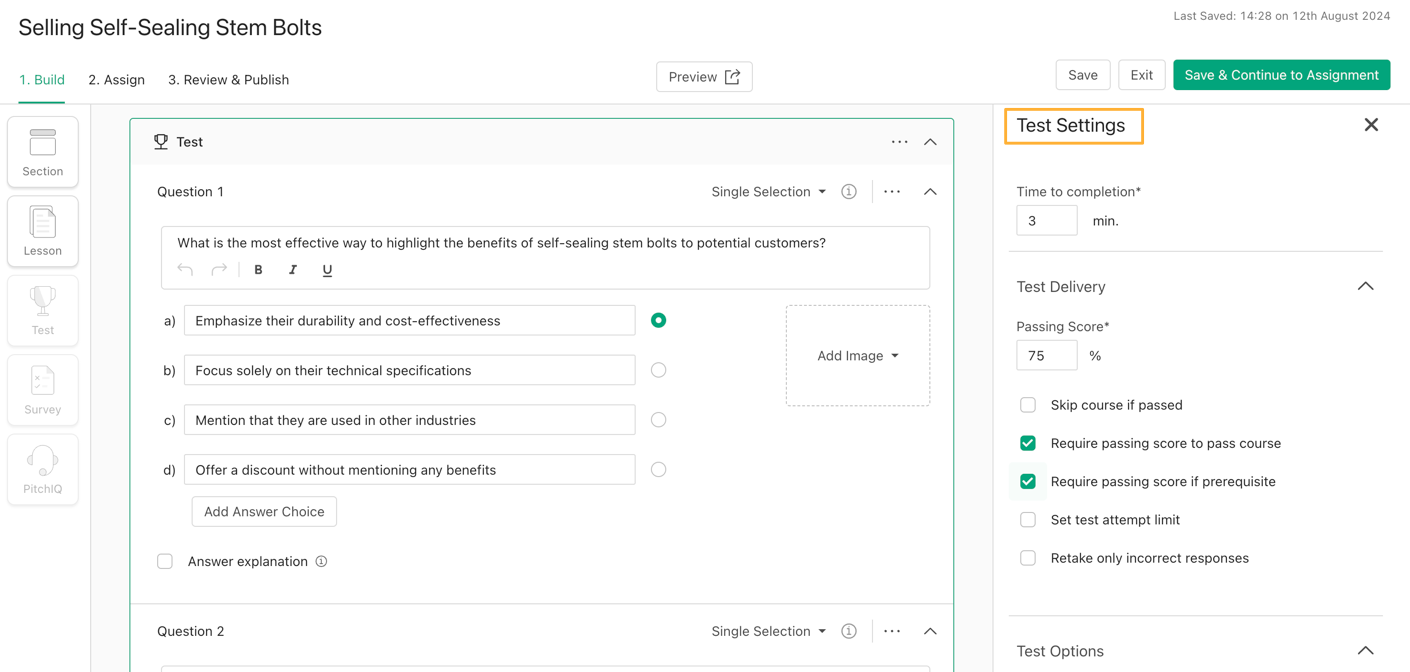The height and width of the screenshot is (672, 1410).
Task: Add a PitchIQ block from sidebar
Action: coord(42,469)
